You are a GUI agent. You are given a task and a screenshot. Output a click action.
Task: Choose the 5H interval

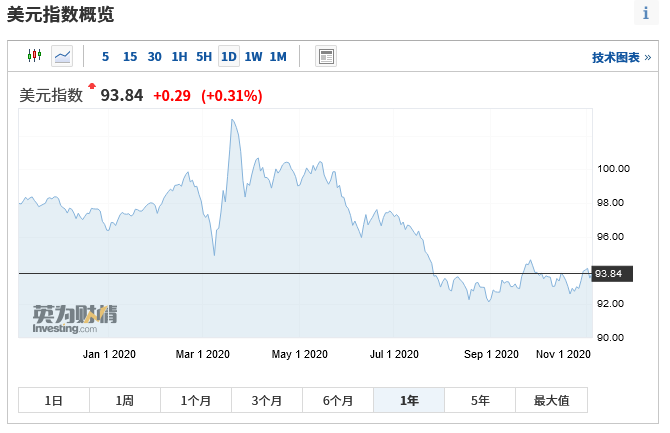point(203,56)
